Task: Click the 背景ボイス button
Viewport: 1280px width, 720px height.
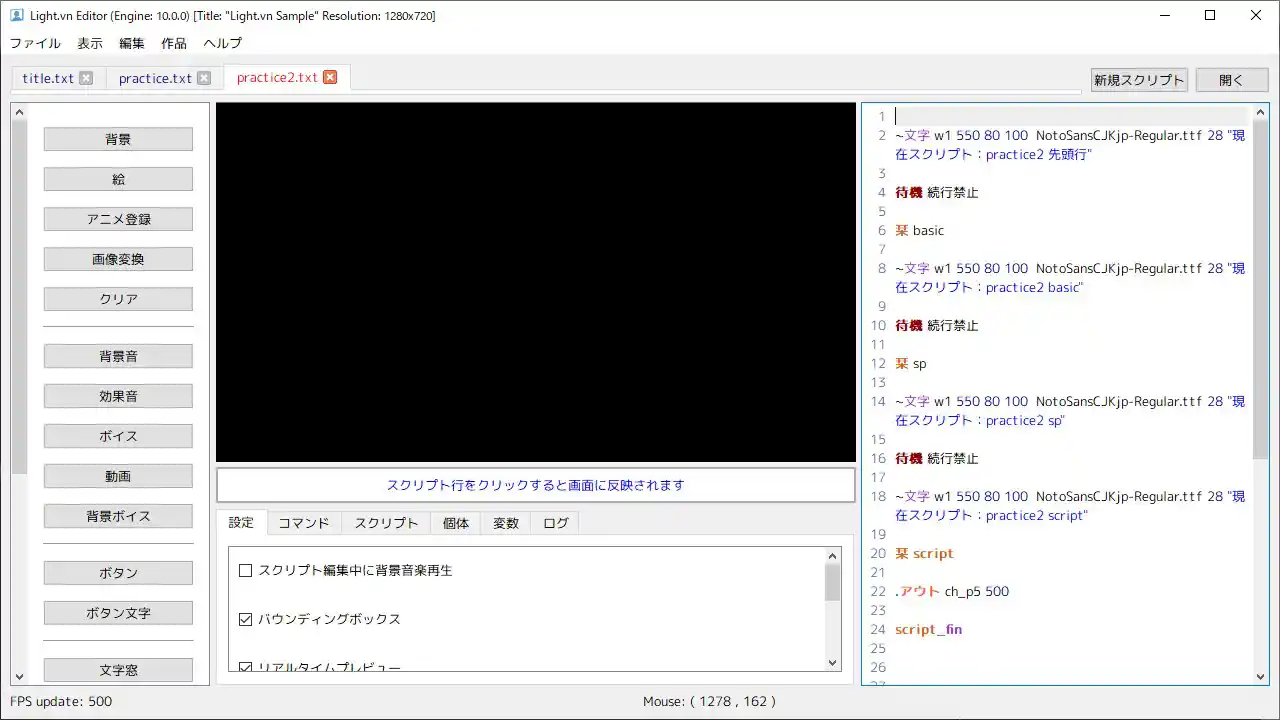Action: click(118, 516)
